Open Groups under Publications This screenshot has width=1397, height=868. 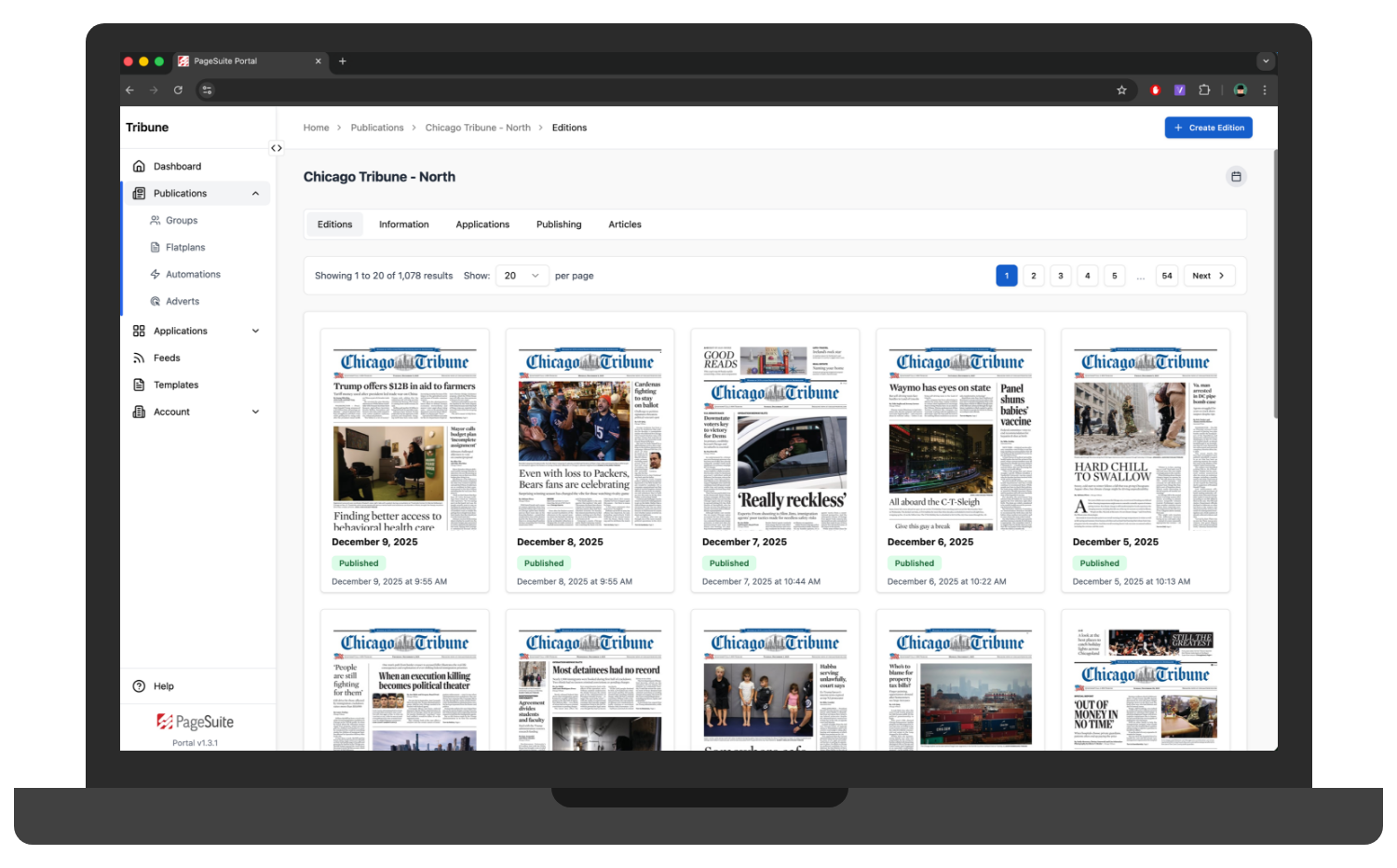(x=182, y=221)
